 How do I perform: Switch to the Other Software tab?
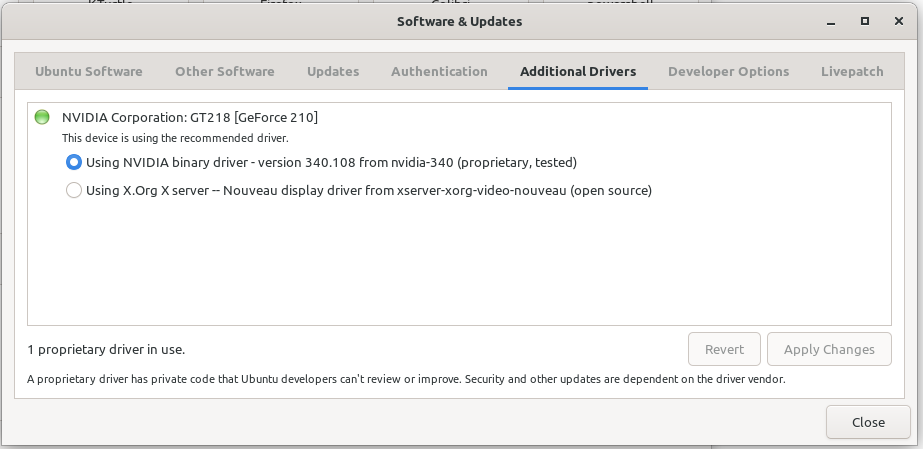[x=224, y=71]
